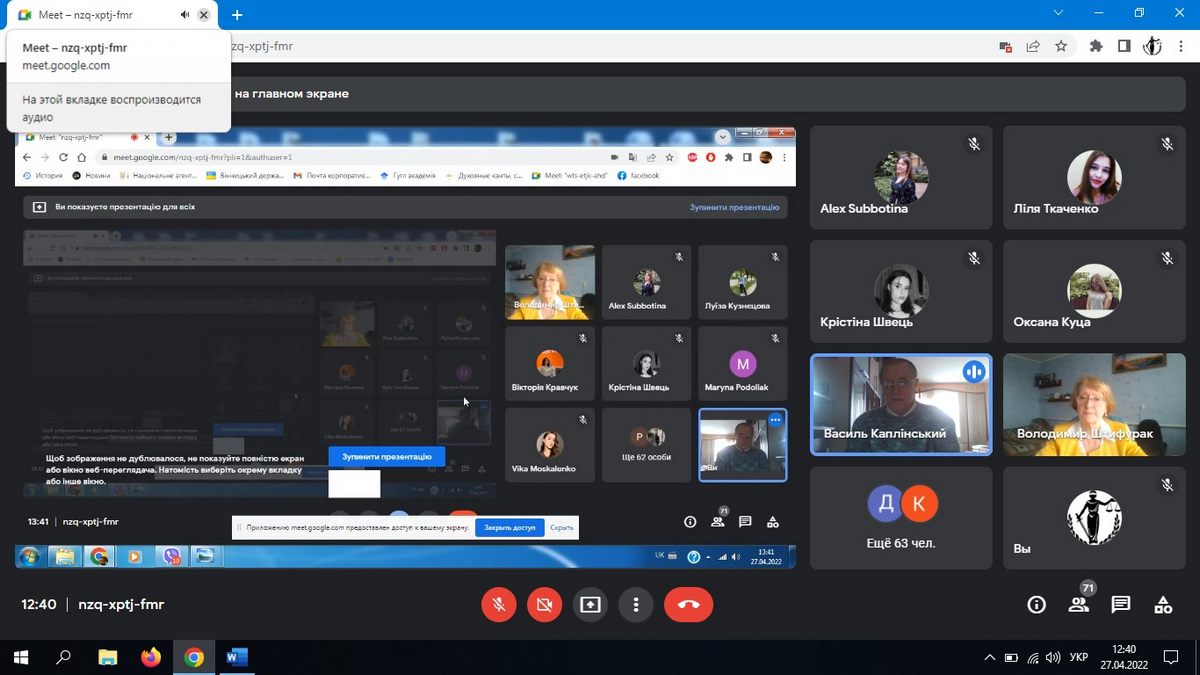
Task: Open the Chrome extensions puzzle icon
Action: (x=1096, y=46)
